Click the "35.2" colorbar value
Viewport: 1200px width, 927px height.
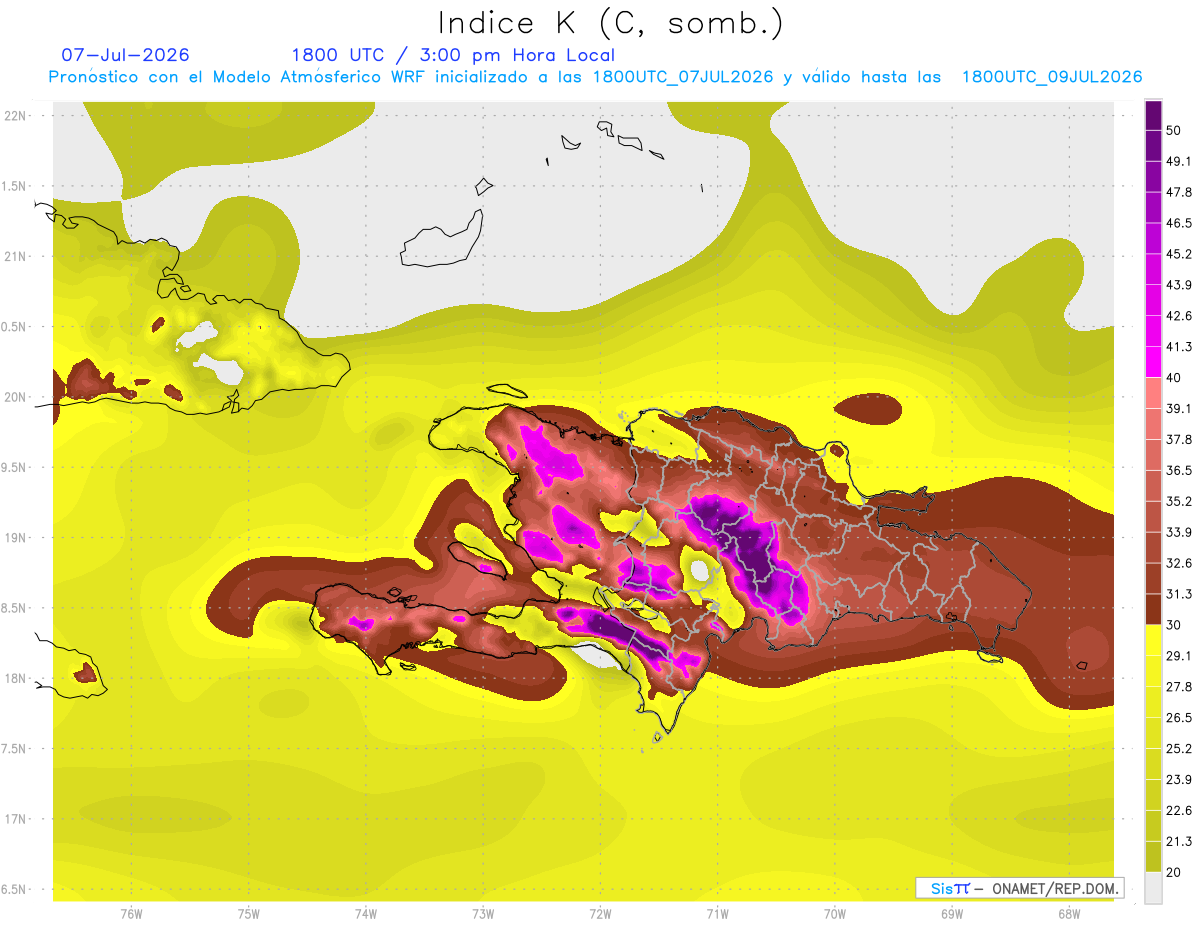pos(1179,501)
